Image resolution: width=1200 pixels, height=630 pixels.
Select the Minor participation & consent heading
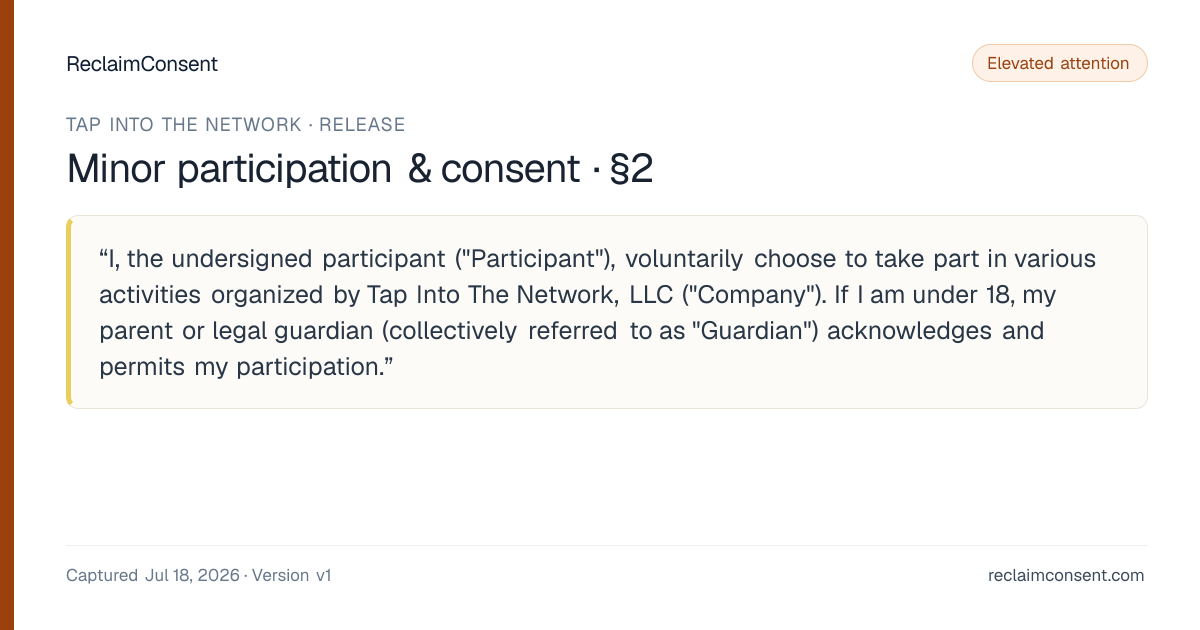point(323,169)
